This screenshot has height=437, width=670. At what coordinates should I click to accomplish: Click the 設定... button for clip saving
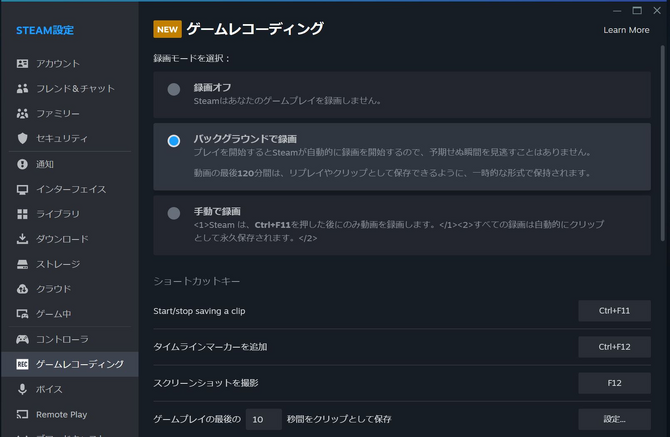click(614, 419)
